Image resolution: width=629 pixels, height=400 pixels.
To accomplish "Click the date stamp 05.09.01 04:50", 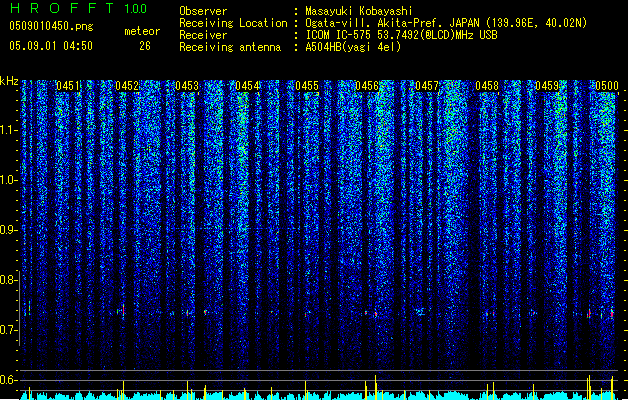I will (x=51, y=46).
